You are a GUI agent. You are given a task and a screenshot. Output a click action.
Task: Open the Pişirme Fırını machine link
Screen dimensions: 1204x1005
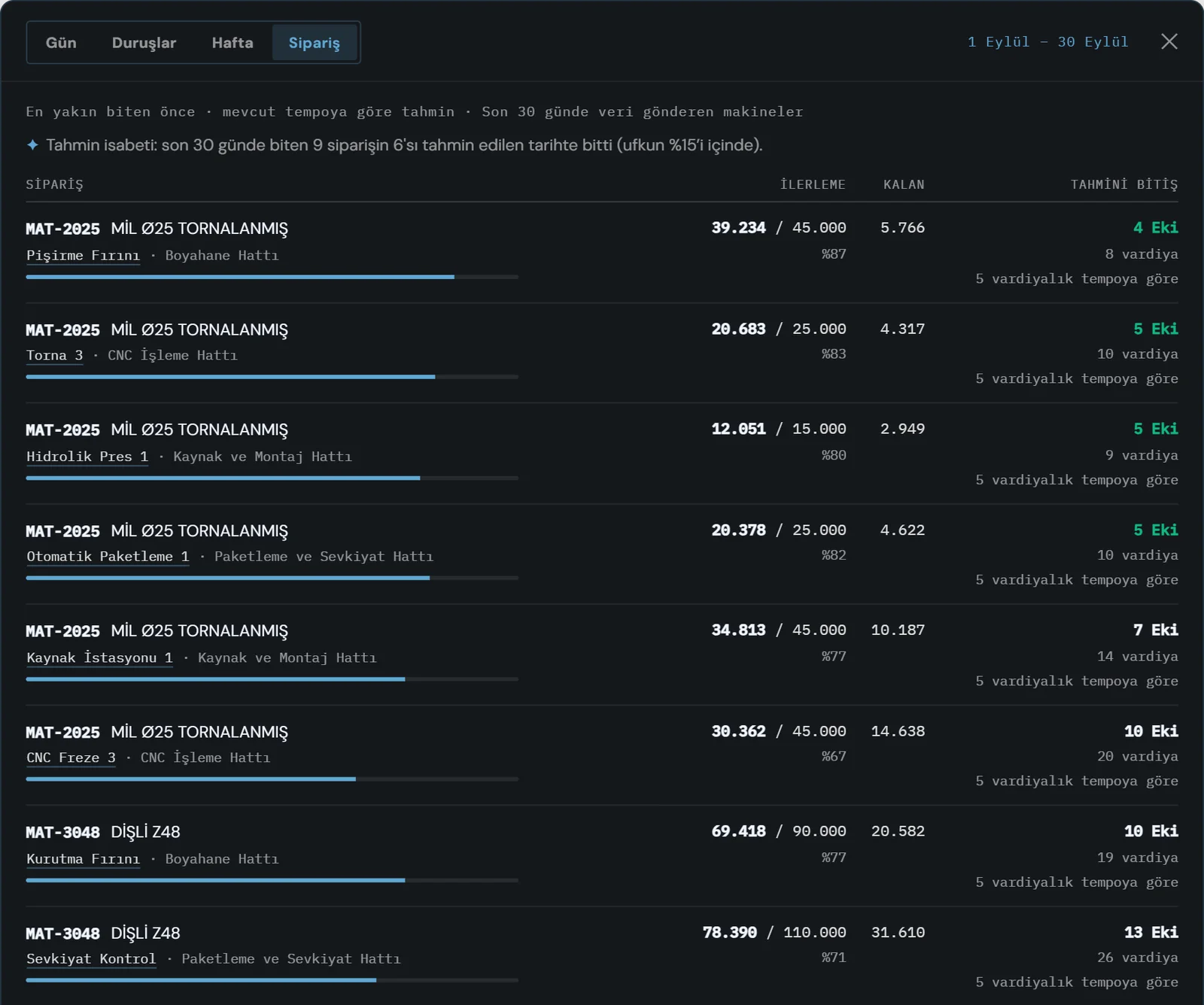(84, 256)
